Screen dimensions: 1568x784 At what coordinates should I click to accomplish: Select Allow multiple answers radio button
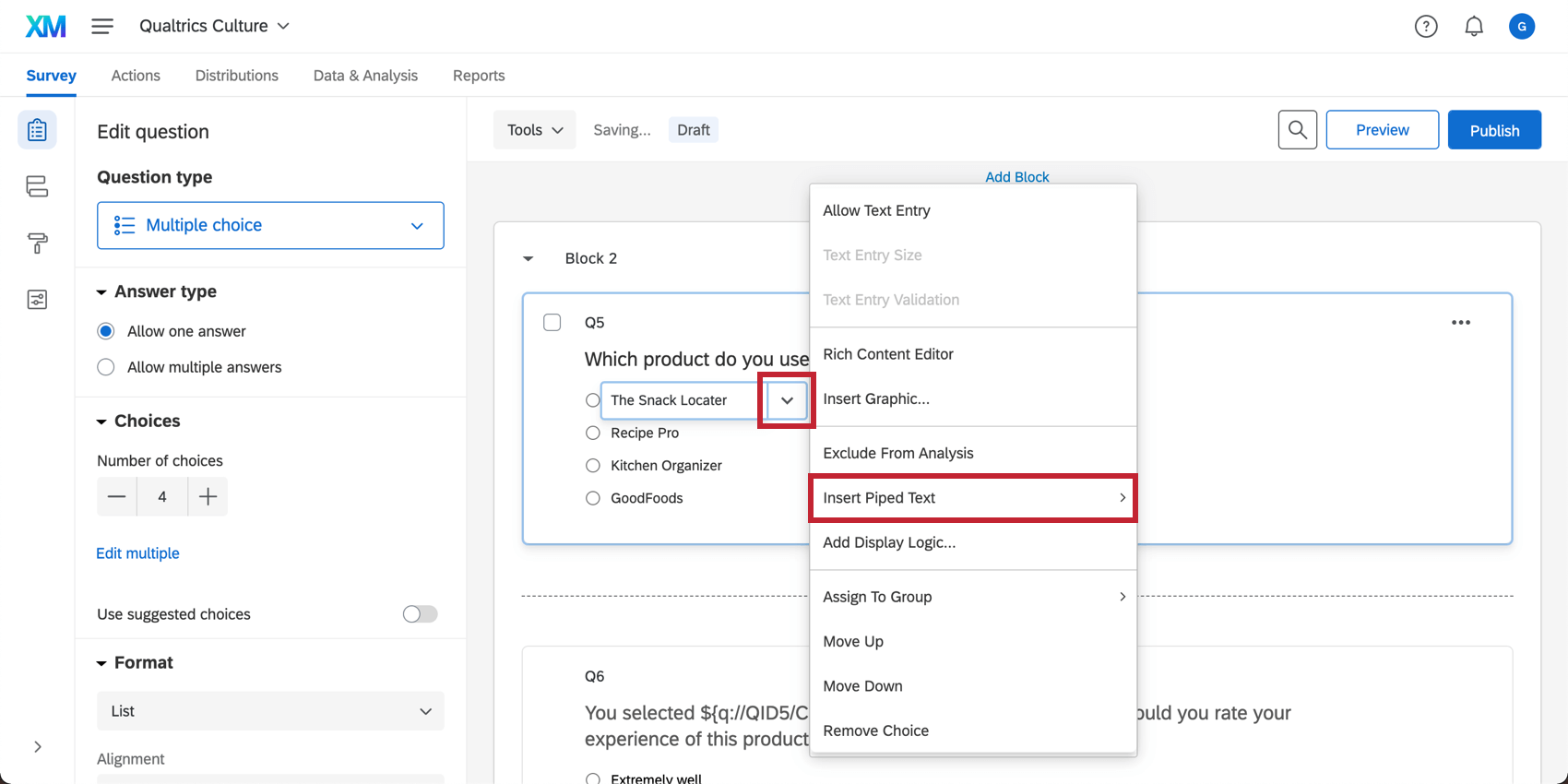coord(106,367)
